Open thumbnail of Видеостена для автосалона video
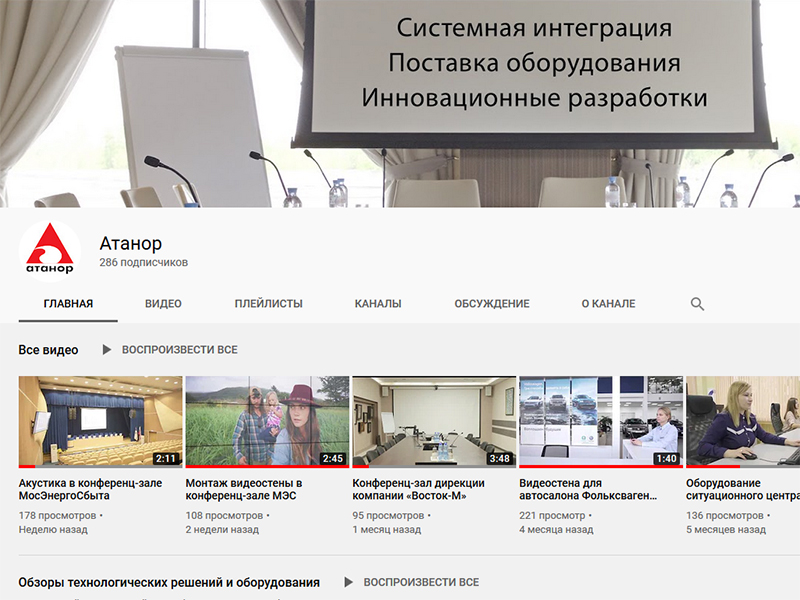Screen dimensions: 800x600 [x=601, y=422]
